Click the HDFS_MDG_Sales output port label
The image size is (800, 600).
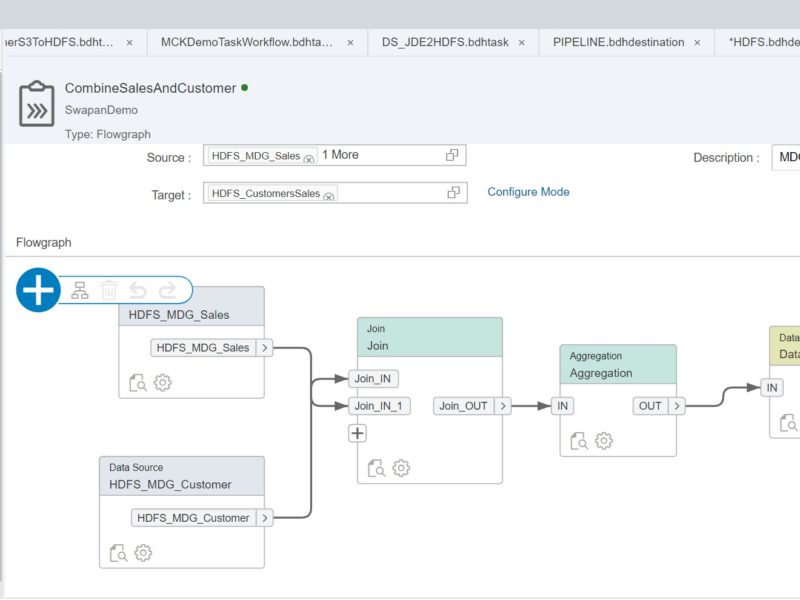[203, 348]
